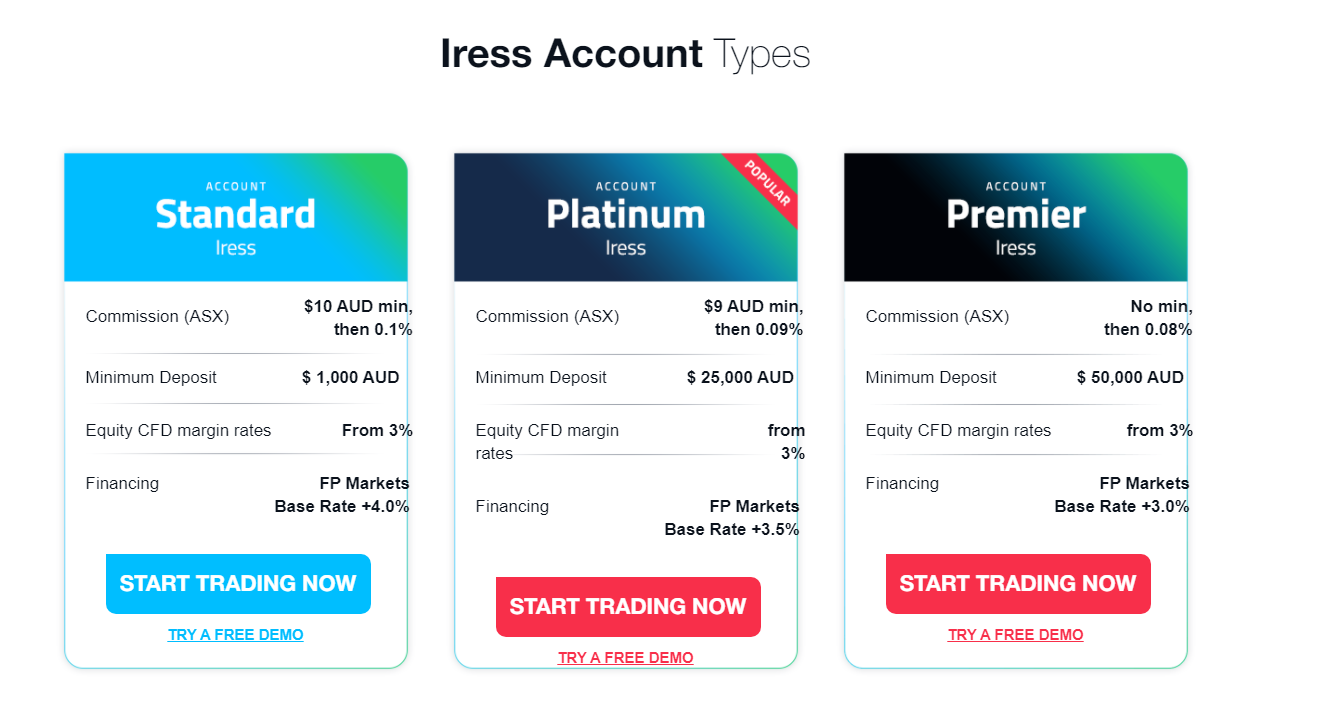The height and width of the screenshot is (708, 1319).
Task: Click the $50,000 AUD minimum deposit value
Action: tap(1131, 378)
